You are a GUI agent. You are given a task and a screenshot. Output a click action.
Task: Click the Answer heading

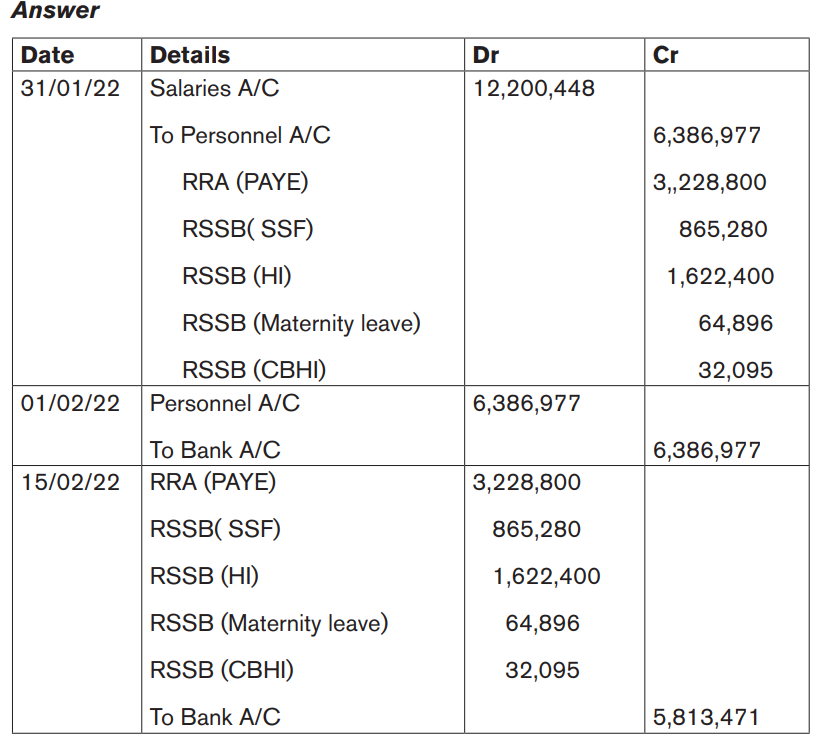55,10
